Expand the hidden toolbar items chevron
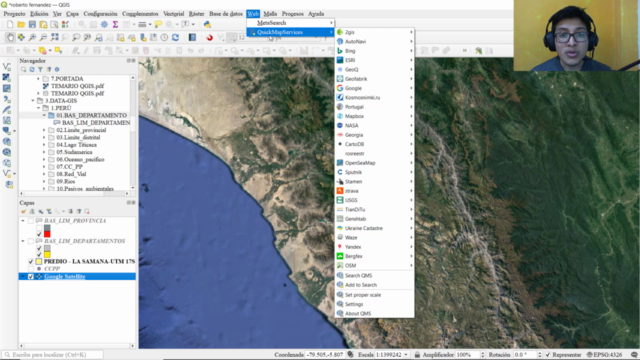This screenshot has height=360, width=640. point(464,51)
